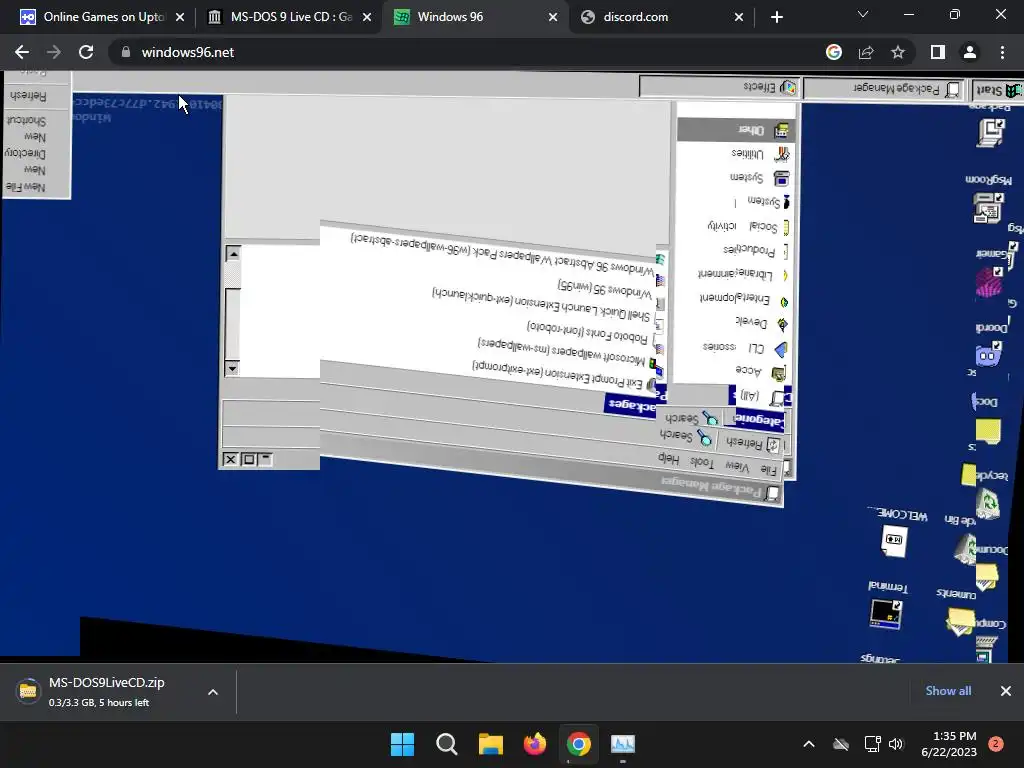Click the Refresh button in Package Manager toolbar
The width and height of the screenshot is (1024, 768).
pos(753,443)
